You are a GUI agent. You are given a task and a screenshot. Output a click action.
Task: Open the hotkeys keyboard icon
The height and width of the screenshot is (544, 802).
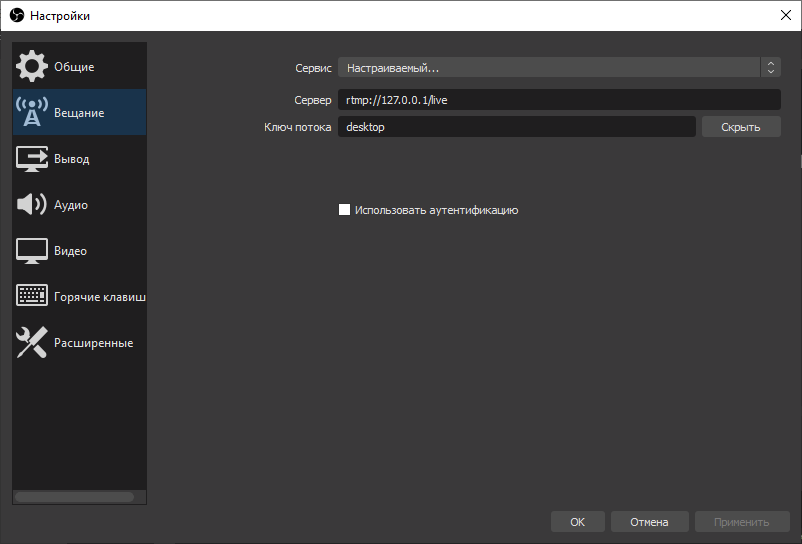tap(32, 297)
